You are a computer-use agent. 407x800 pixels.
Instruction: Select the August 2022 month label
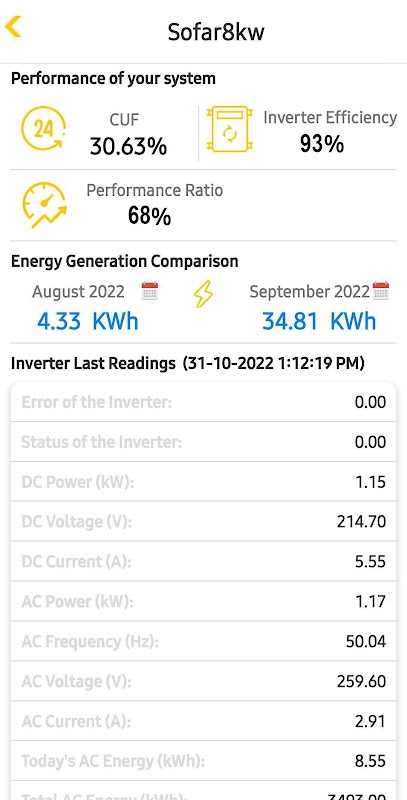click(78, 292)
